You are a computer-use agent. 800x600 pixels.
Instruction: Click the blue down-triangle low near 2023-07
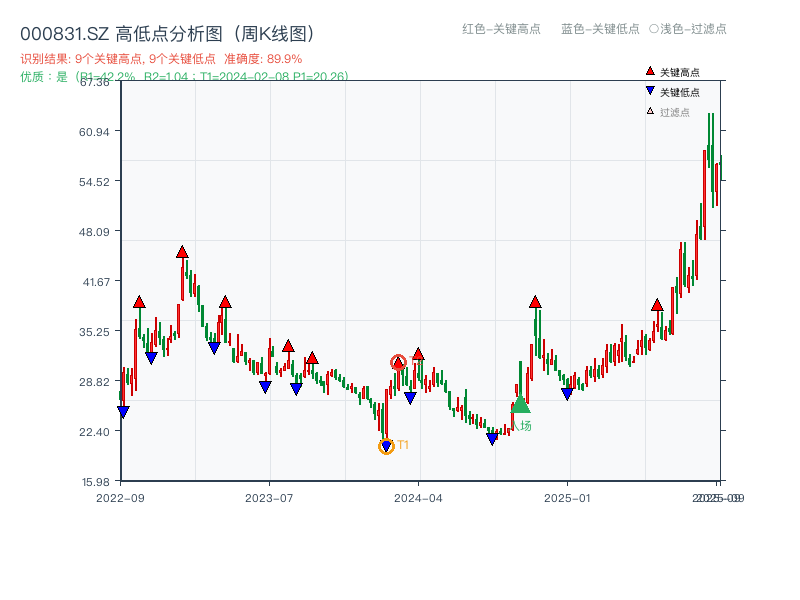tap(264, 385)
